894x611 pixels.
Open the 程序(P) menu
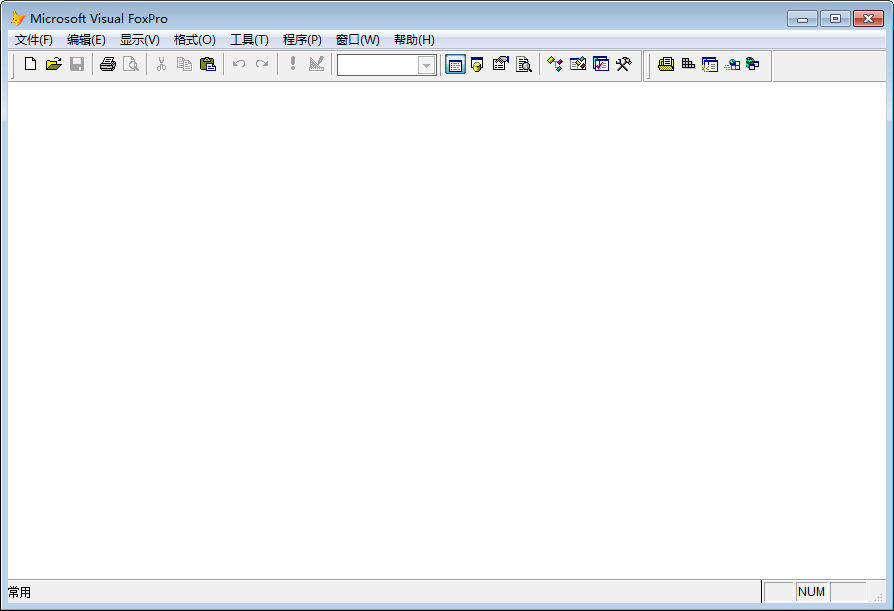point(302,40)
